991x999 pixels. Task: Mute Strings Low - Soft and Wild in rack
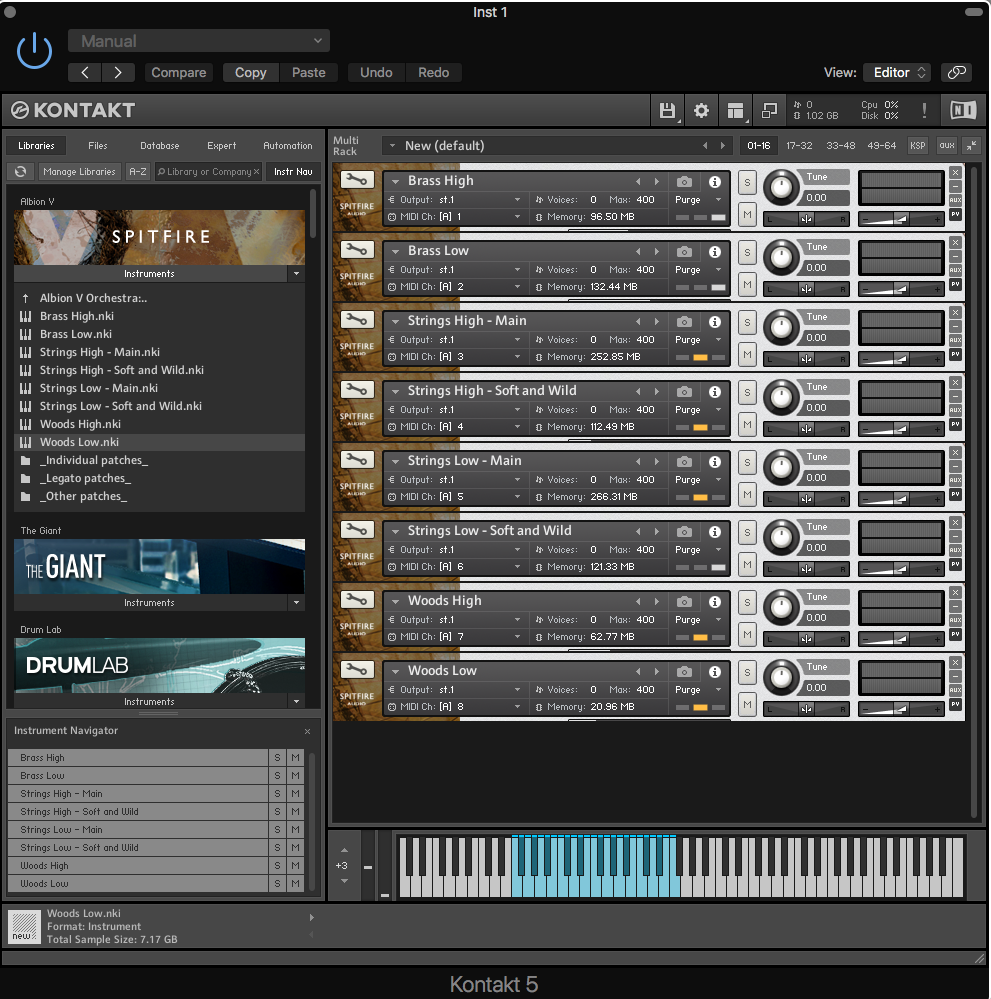[748, 564]
